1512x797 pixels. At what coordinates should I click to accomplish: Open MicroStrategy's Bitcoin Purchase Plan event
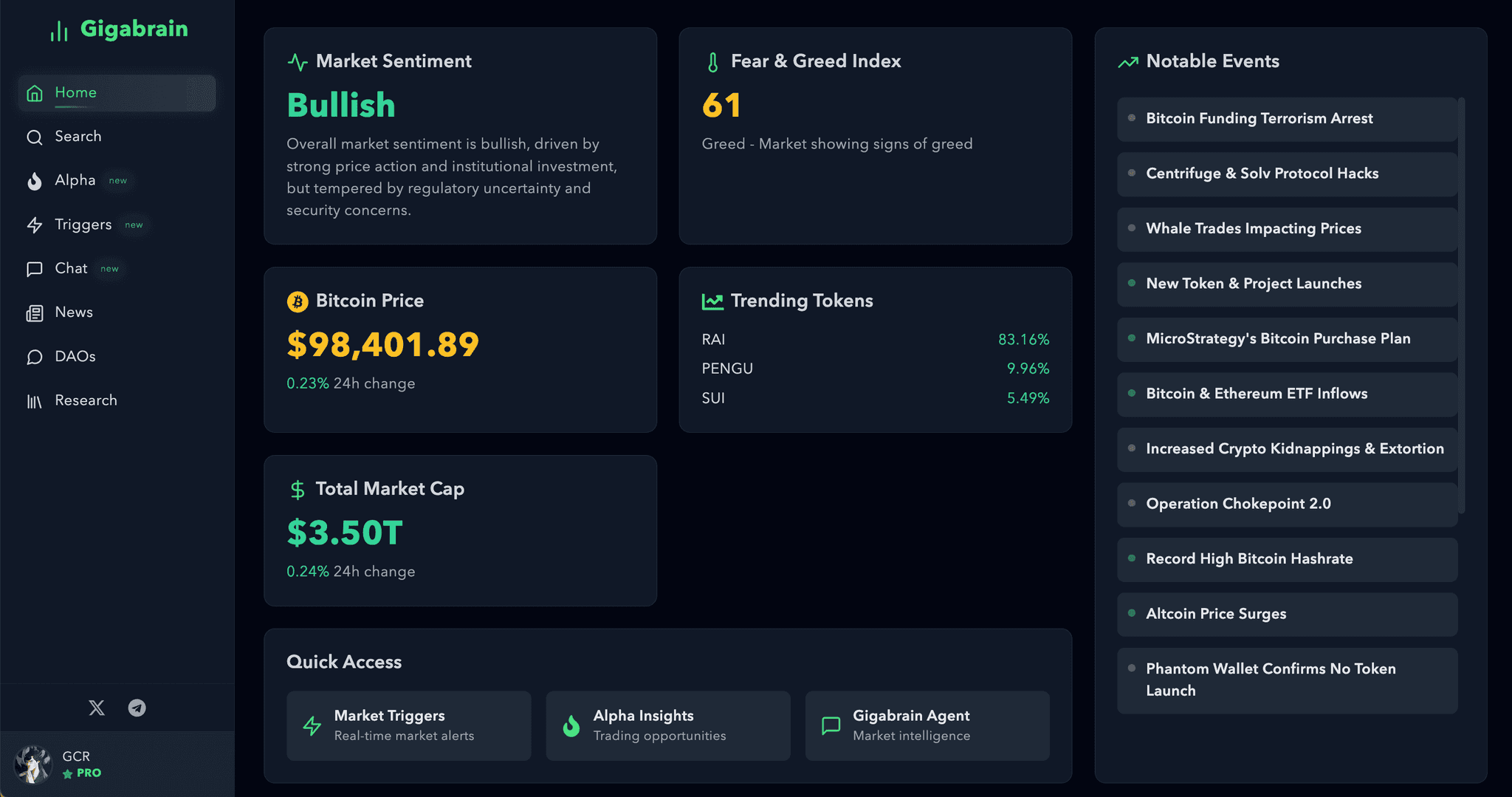[x=1288, y=339]
